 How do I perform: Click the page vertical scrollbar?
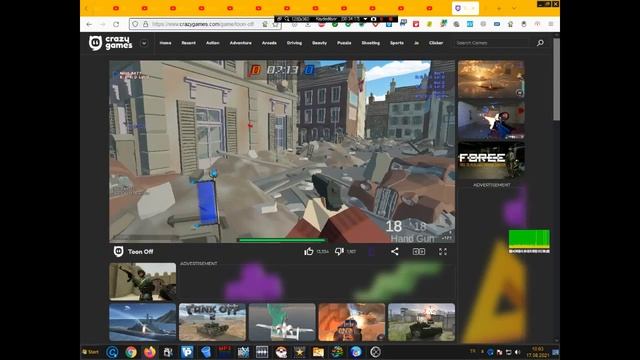[556, 79]
